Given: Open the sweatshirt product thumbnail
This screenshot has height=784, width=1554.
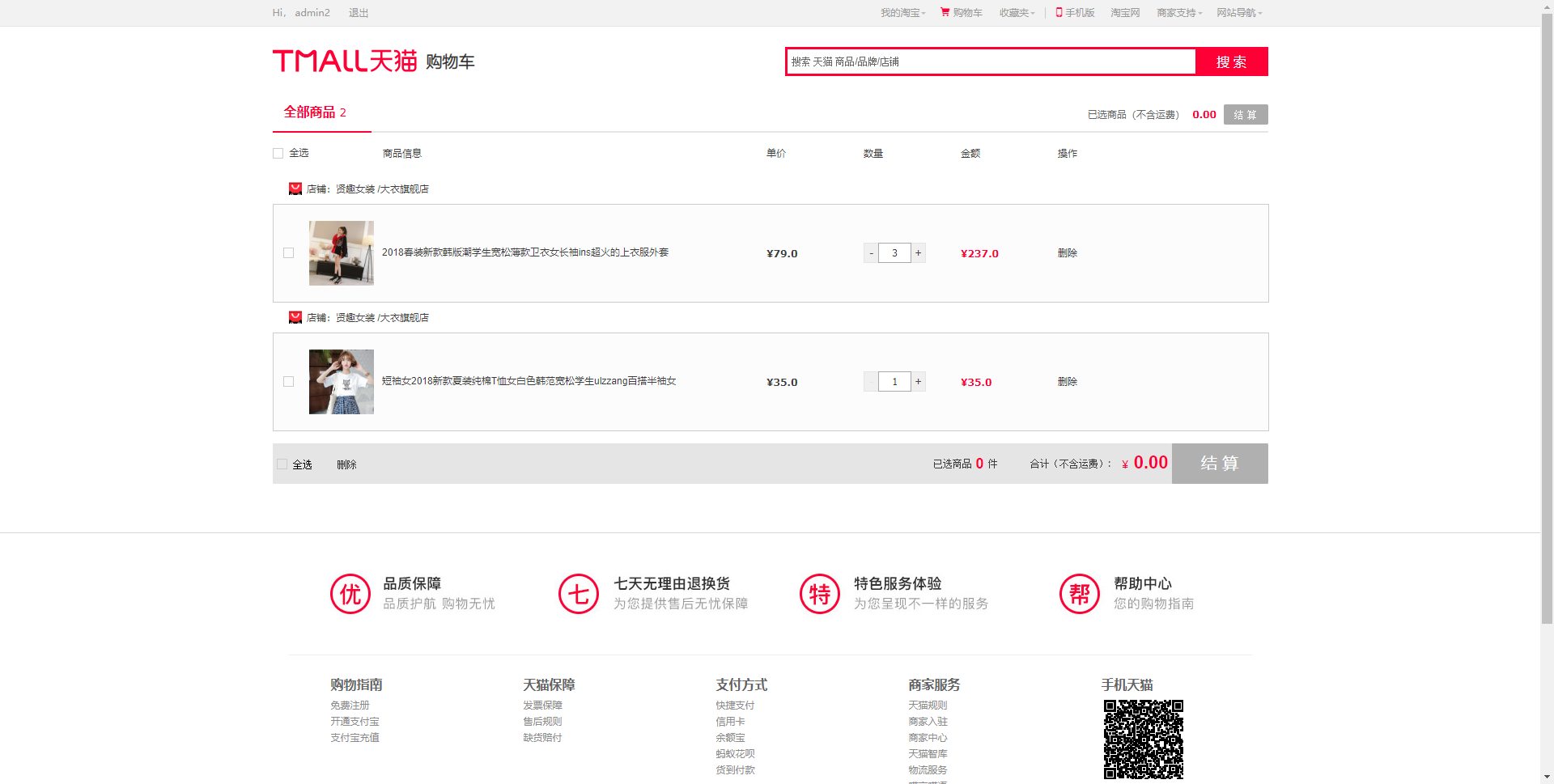Looking at the screenshot, I should pos(342,253).
